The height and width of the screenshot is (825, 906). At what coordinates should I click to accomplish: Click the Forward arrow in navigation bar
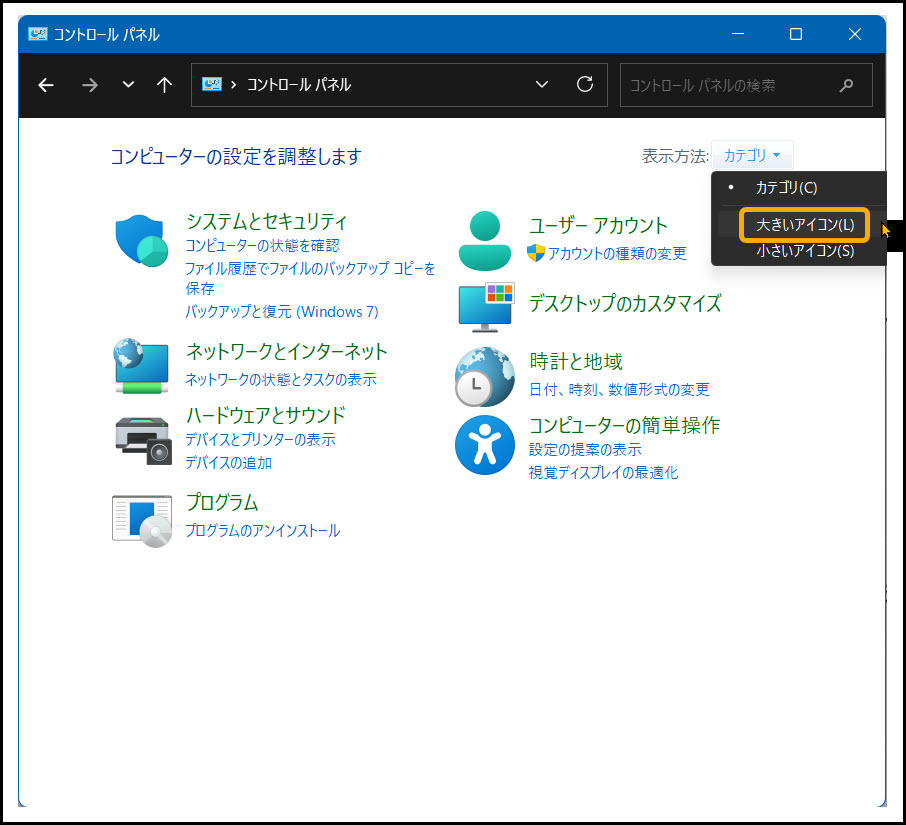click(x=90, y=86)
